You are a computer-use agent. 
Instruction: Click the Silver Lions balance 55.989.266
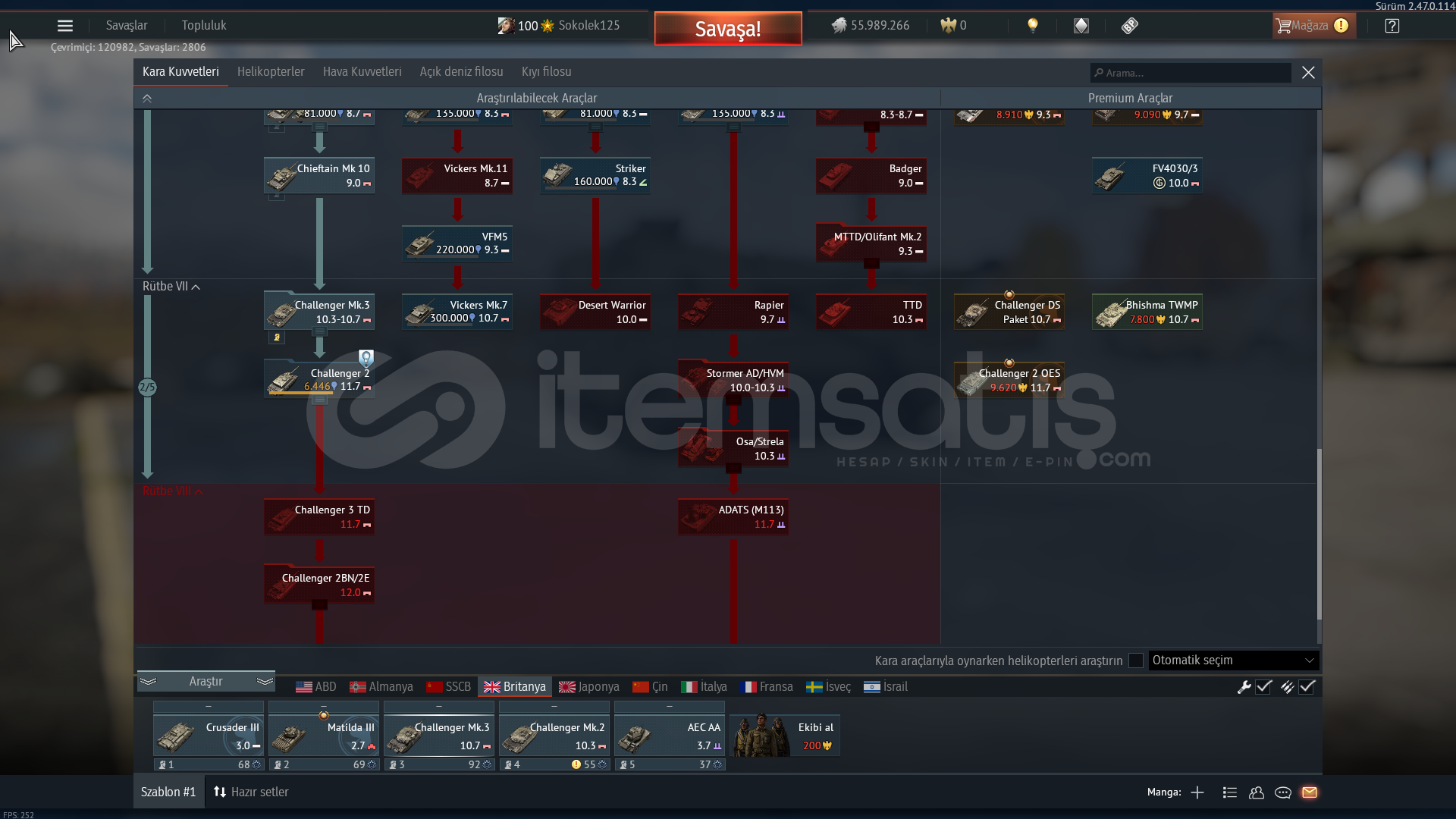870,26
